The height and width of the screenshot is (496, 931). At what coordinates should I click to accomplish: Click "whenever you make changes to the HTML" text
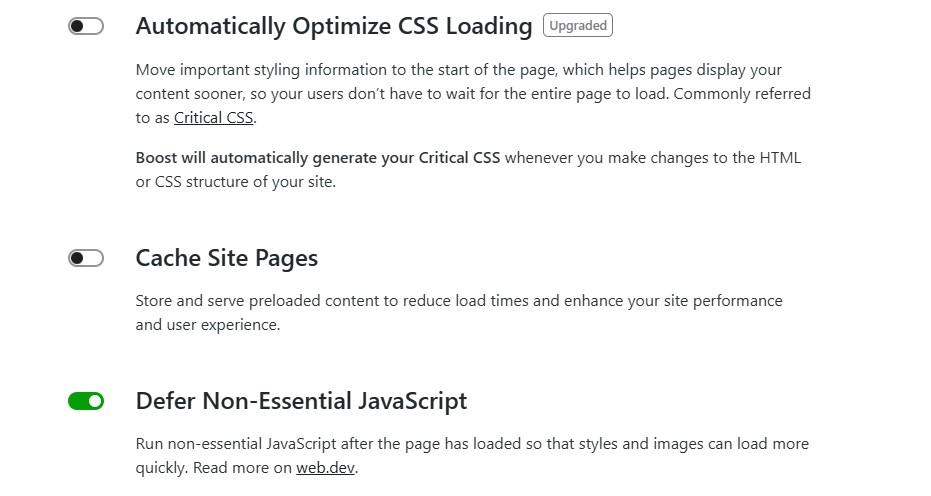pos(653,158)
